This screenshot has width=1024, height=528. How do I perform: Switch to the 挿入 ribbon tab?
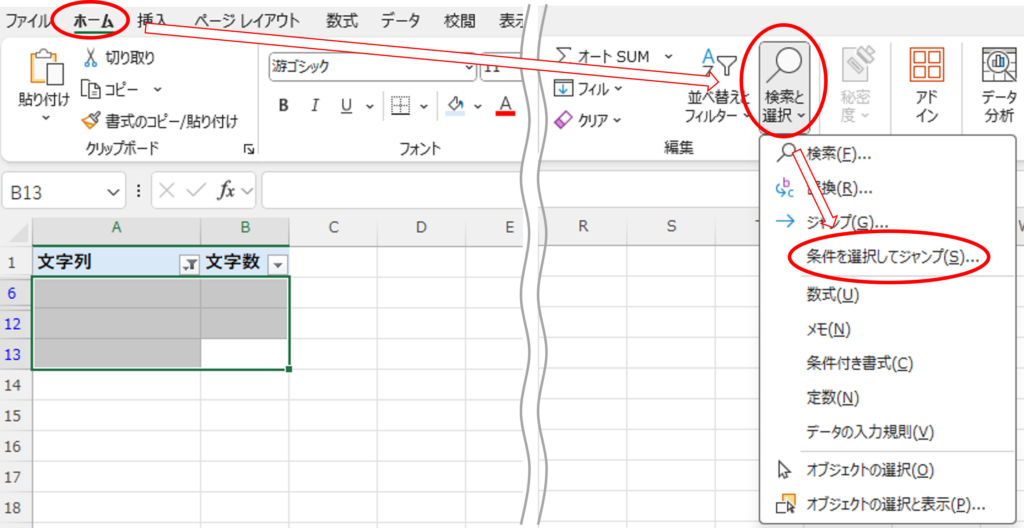152,21
